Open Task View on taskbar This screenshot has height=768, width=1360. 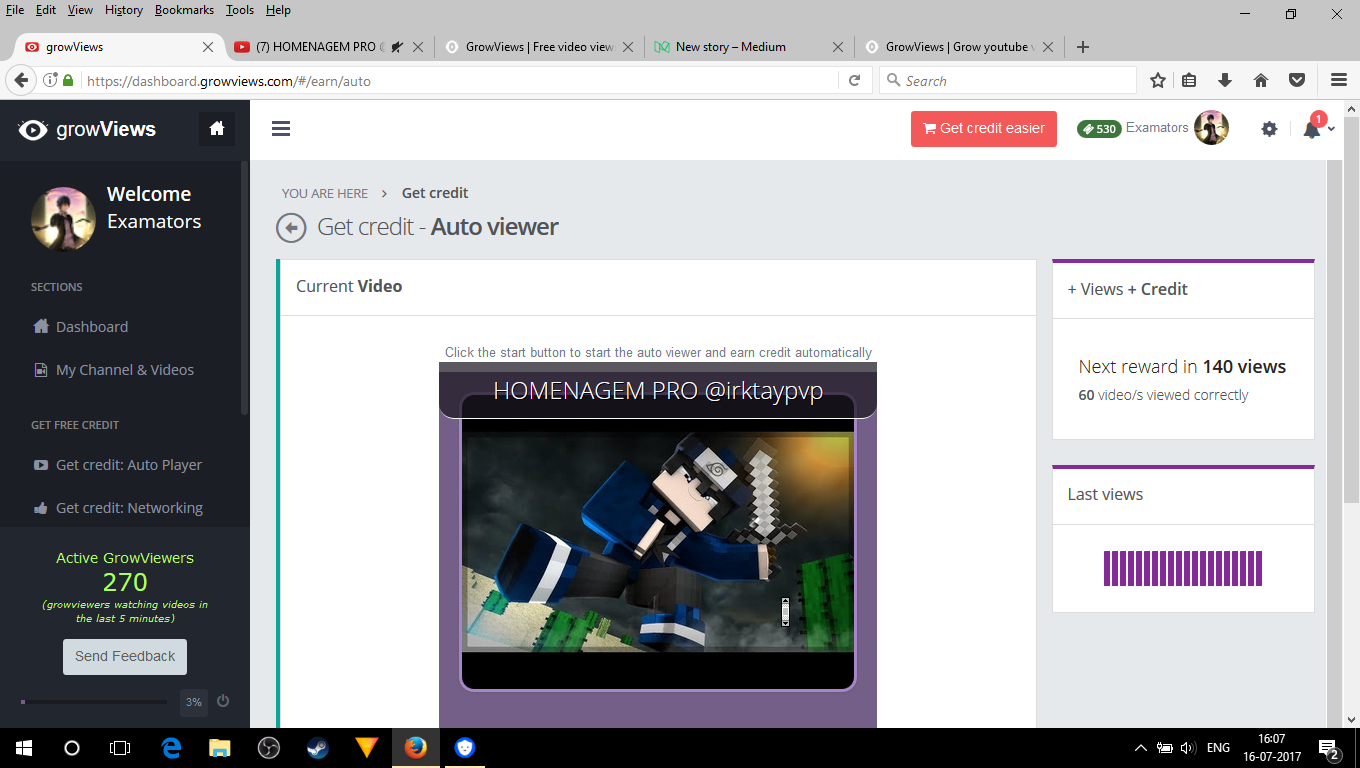(x=120, y=747)
